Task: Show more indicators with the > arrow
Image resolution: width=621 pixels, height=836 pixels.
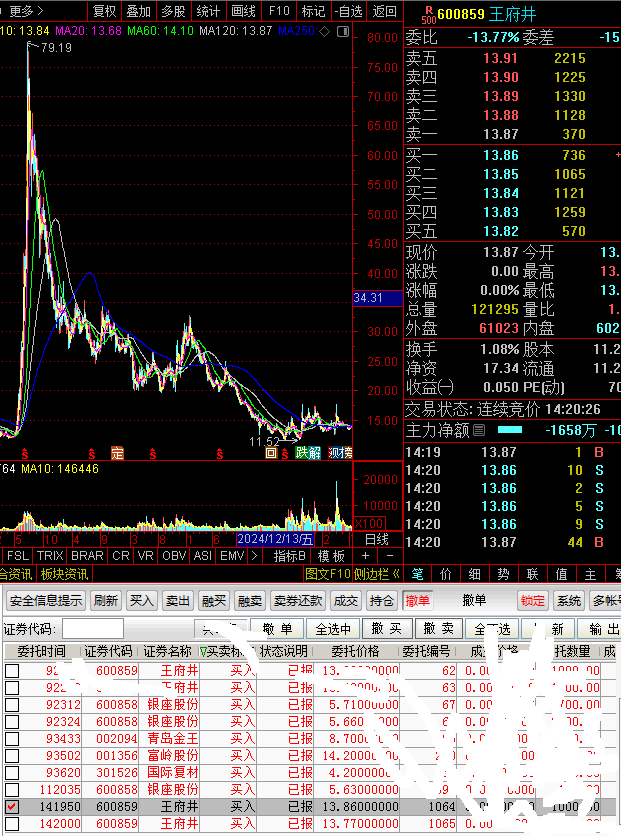Action: [254, 556]
